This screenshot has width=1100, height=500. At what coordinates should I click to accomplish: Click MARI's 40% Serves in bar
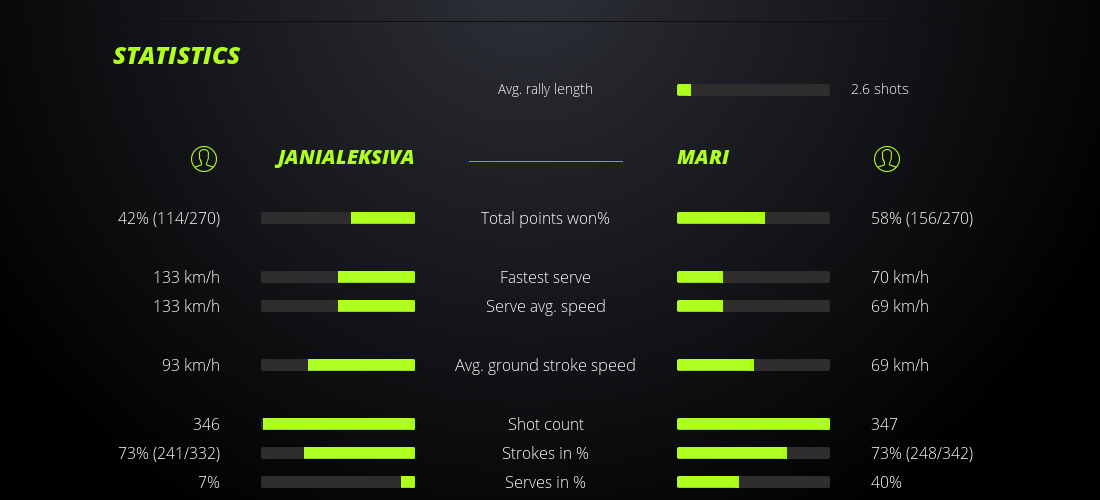pyautogui.click(x=753, y=482)
